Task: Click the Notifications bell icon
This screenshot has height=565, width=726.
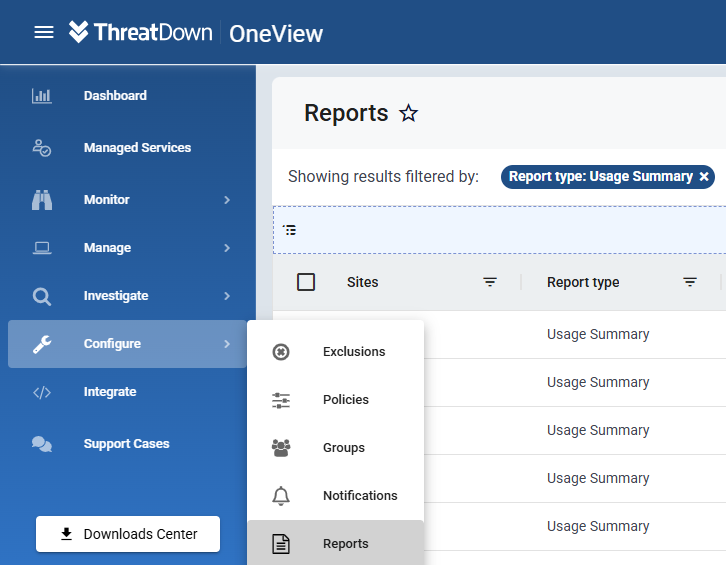Action: click(x=281, y=496)
